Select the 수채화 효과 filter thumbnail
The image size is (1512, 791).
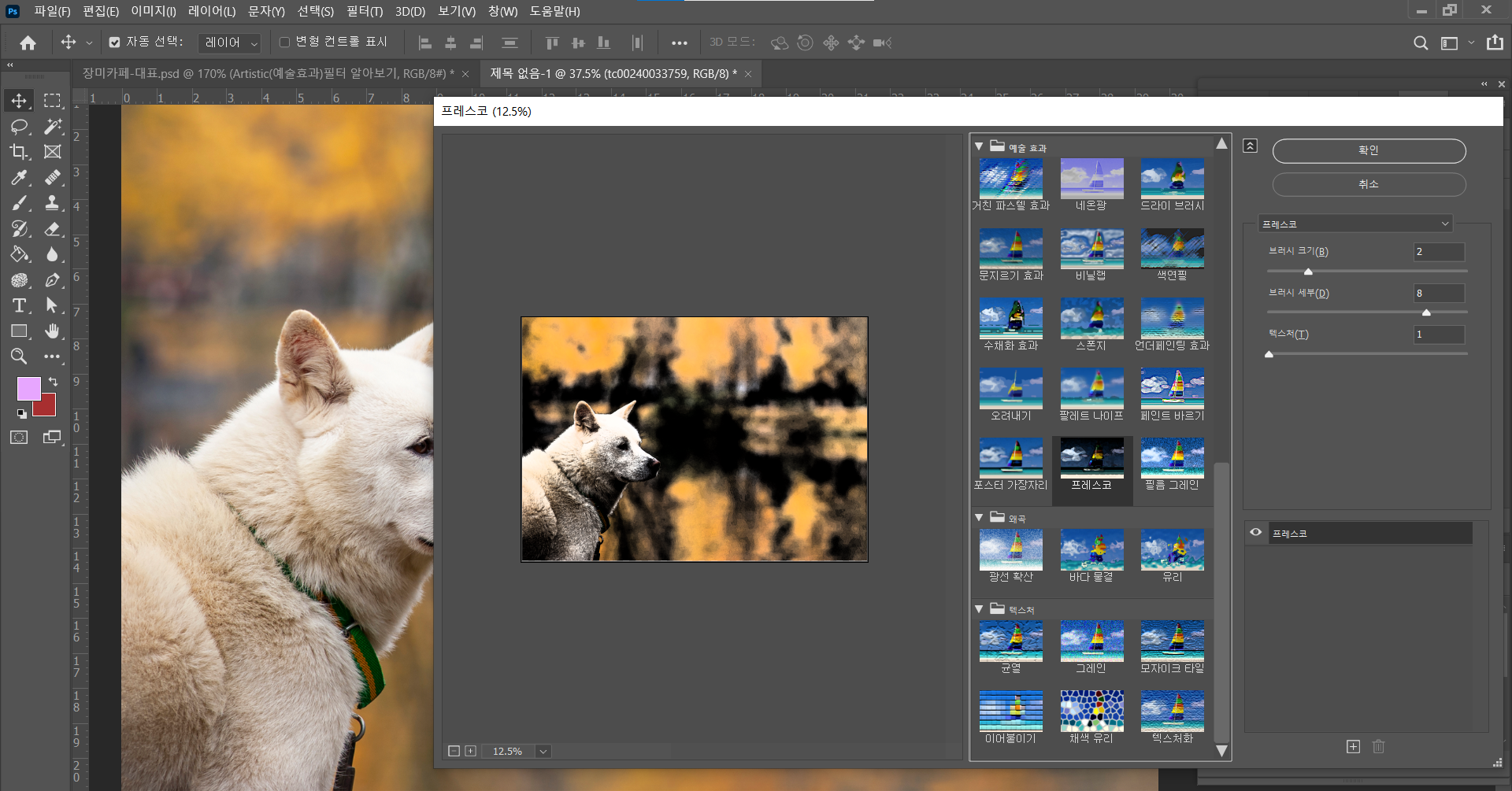point(1010,318)
